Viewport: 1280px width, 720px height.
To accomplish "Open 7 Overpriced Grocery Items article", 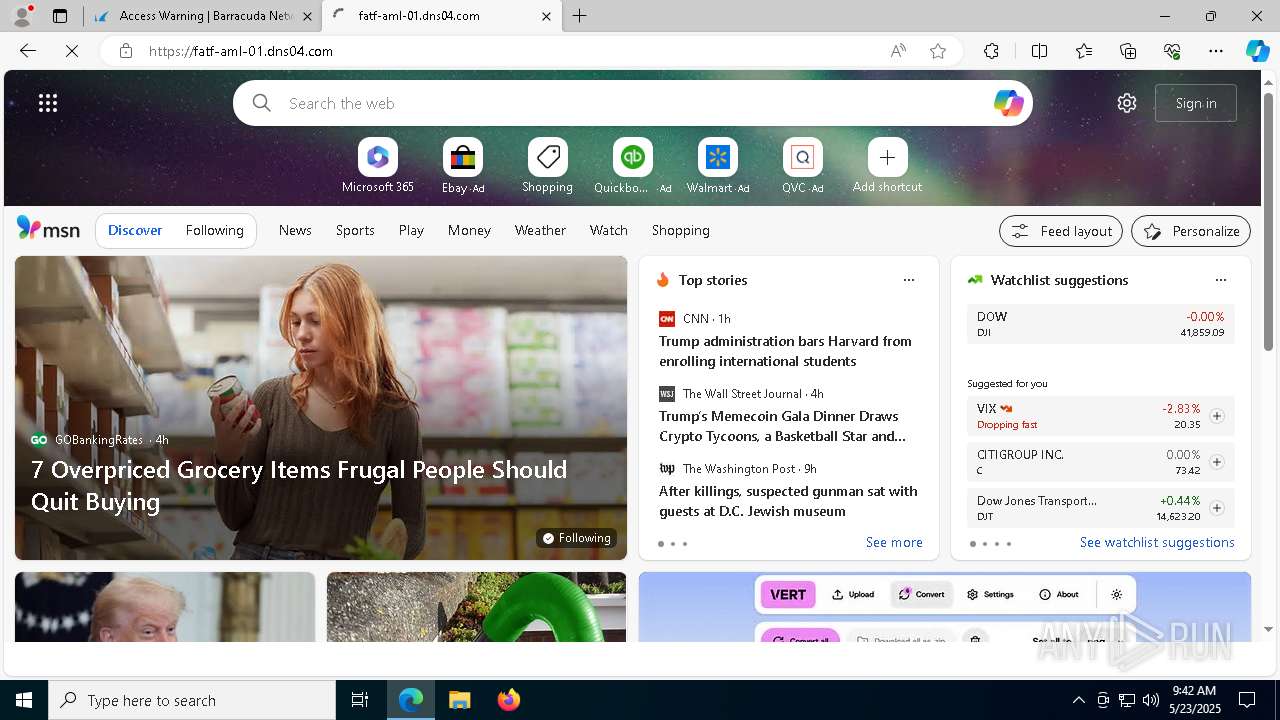I will [299, 485].
